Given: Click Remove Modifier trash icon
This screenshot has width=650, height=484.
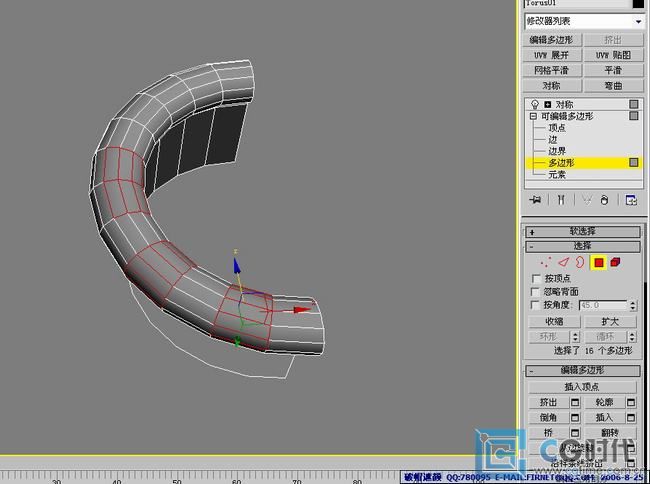Looking at the screenshot, I should [x=604, y=200].
